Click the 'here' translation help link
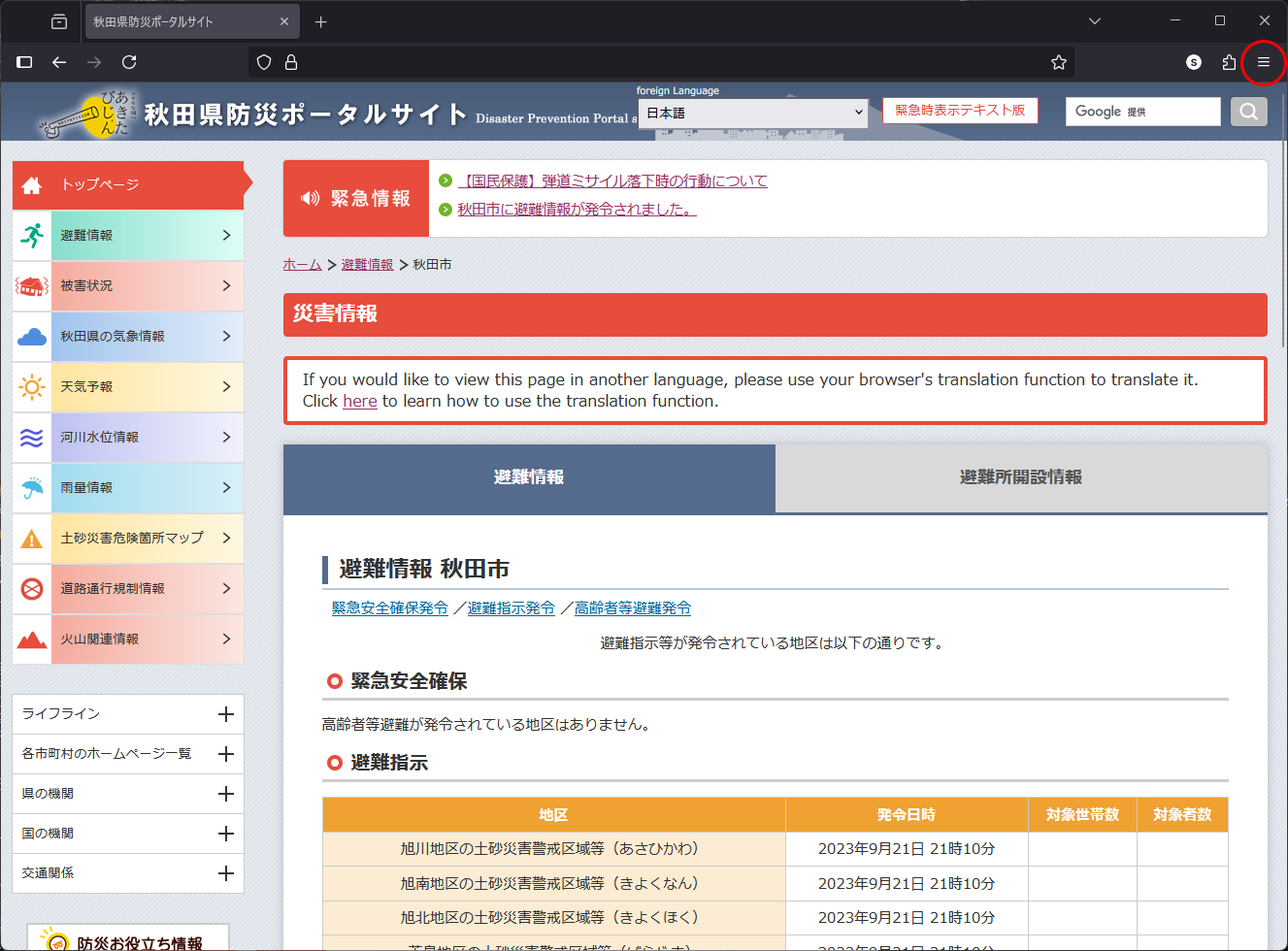This screenshot has width=1288, height=951. point(359,401)
